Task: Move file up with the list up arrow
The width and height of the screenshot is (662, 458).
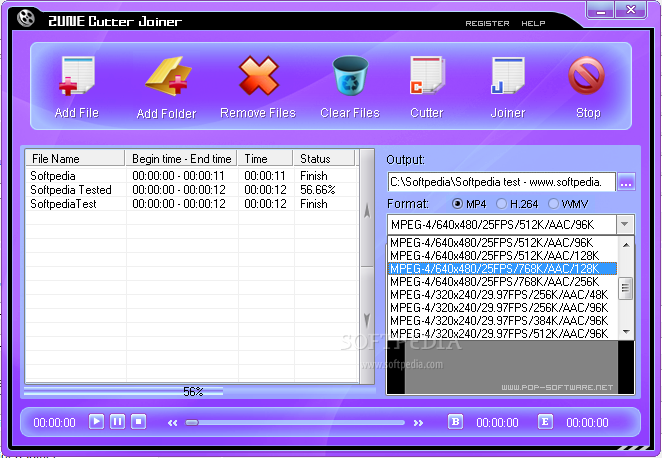Action: pyautogui.click(x=367, y=210)
